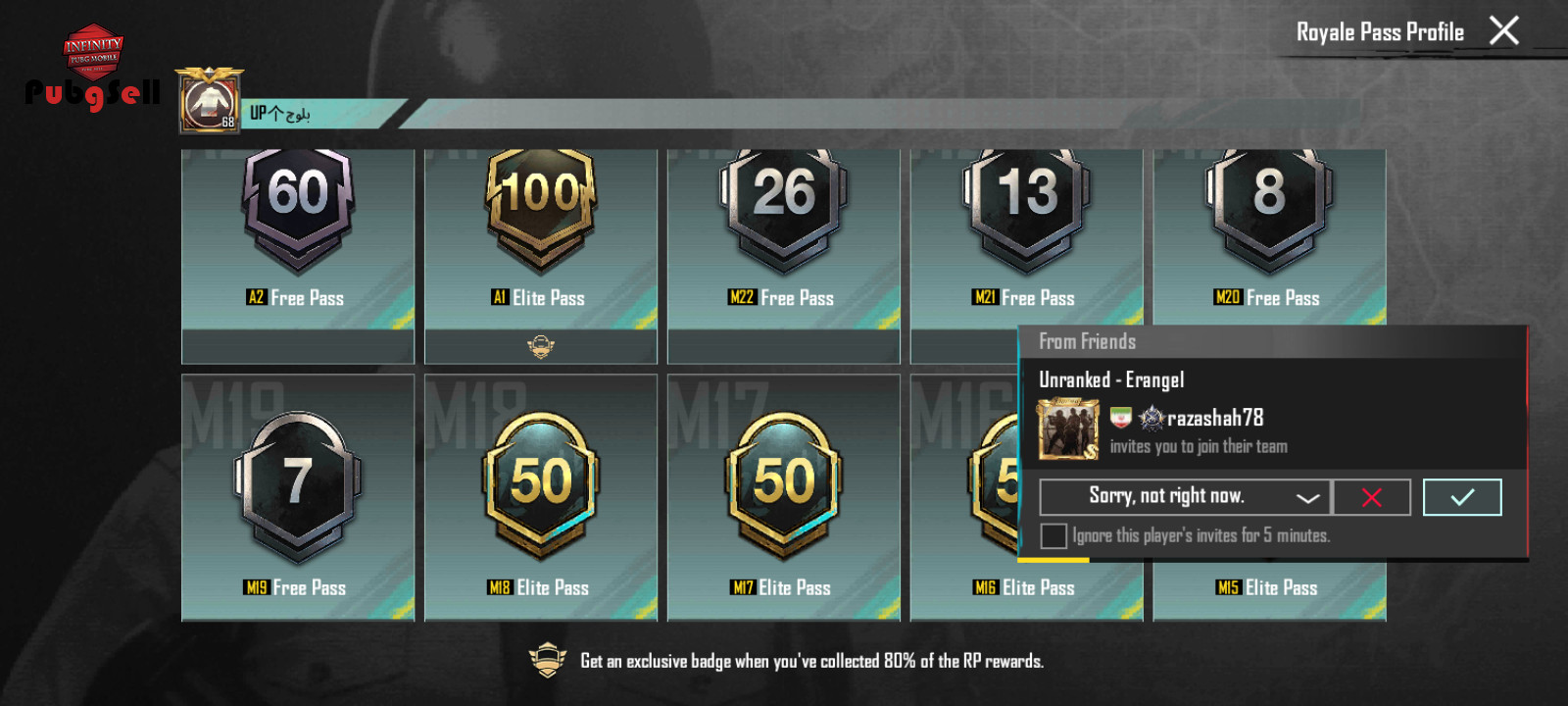Close the Royale Pass Profile screen
1568x706 pixels.
(1504, 30)
